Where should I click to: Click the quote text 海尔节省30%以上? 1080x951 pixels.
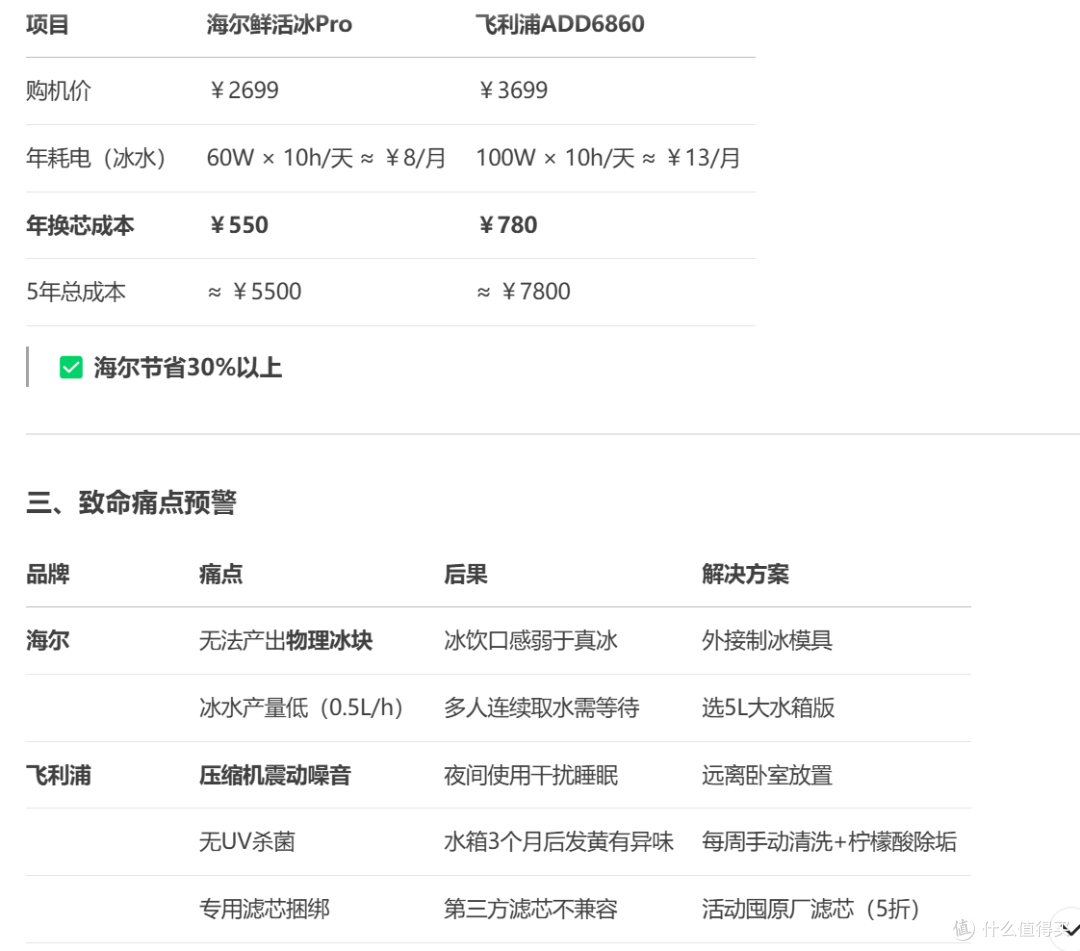pyautogui.click(x=188, y=367)
